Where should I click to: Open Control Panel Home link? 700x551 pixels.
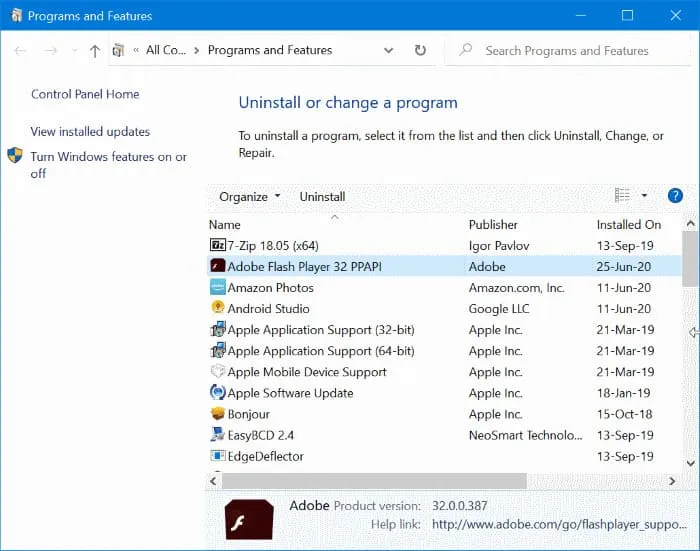tap(85, 94)
